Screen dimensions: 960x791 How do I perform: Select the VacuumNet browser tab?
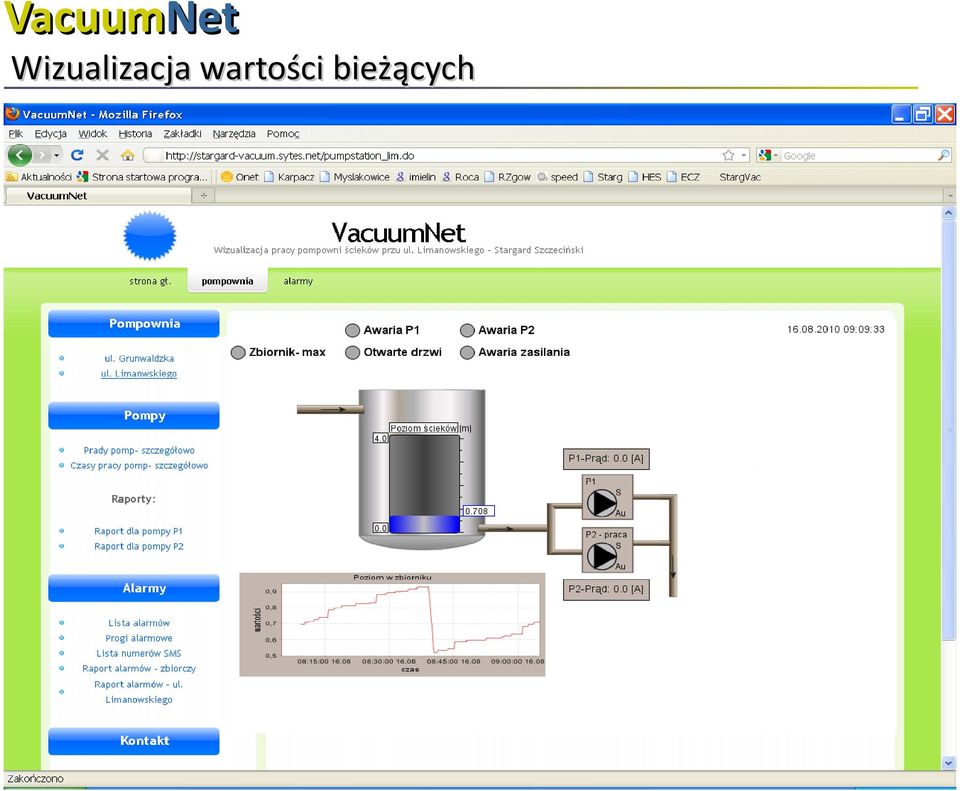pyautogui.click(x=98, y=196)
